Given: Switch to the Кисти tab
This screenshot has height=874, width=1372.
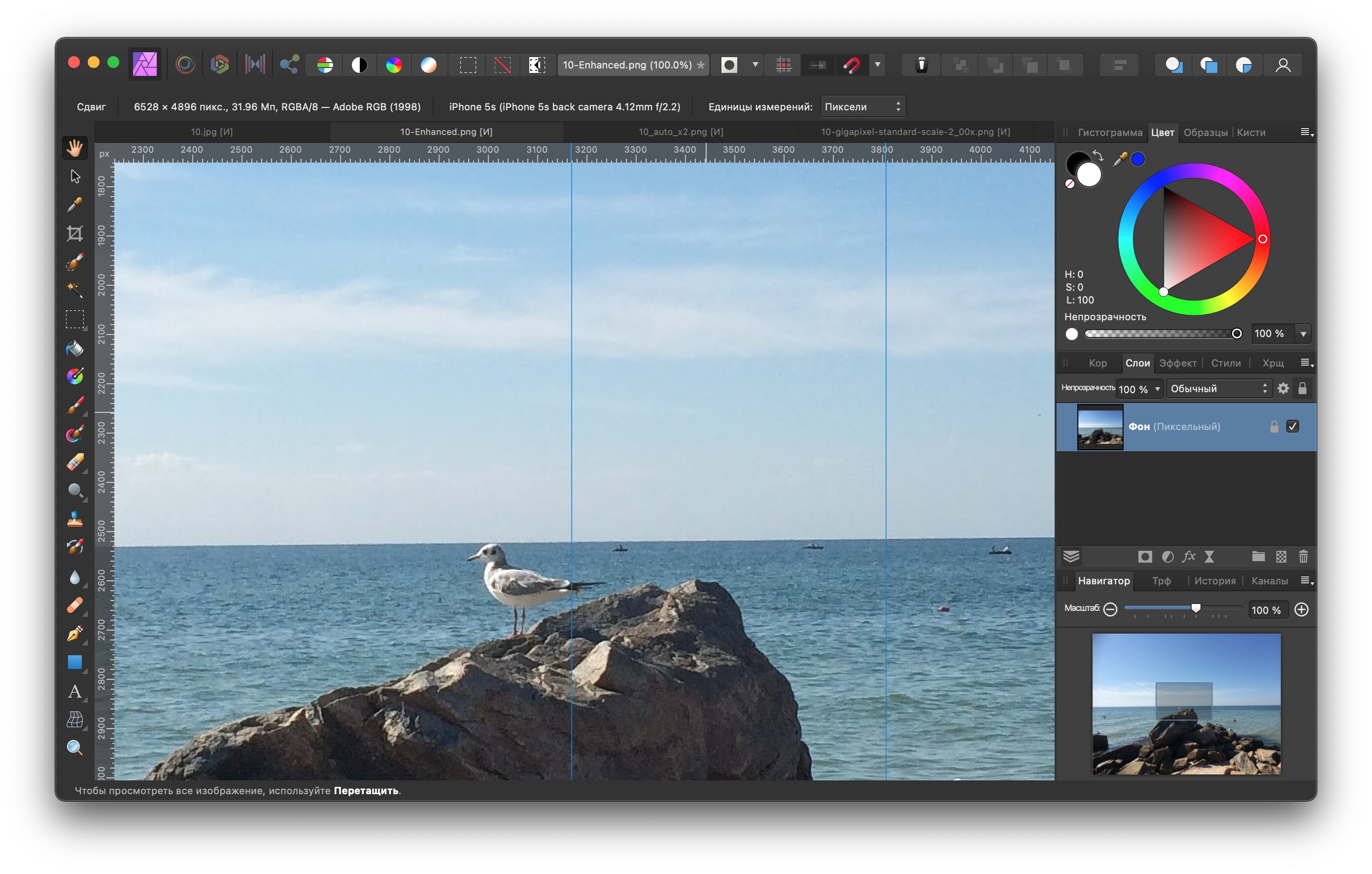Looking at the screenshot, I should point(1251,132).
